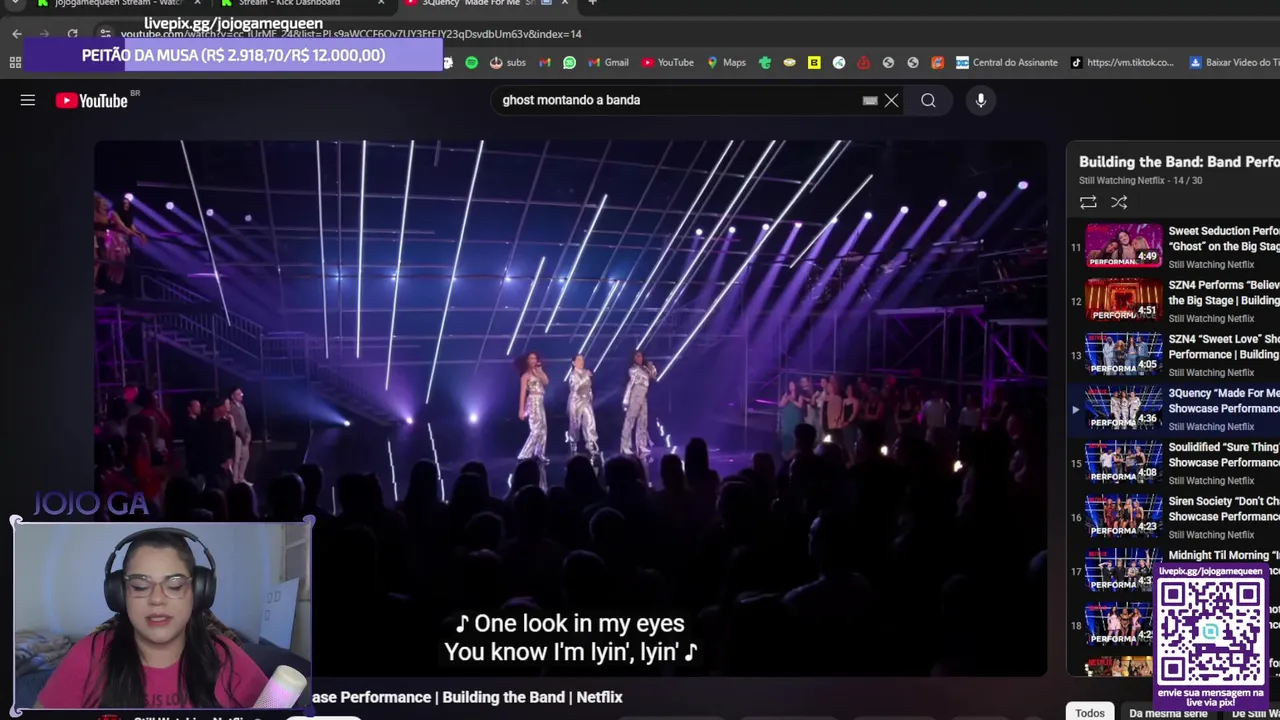The width and height of the screenshot is (1280, 720).
Task: Open the on-screen keyboard icon in search
Action: point(870,100)
